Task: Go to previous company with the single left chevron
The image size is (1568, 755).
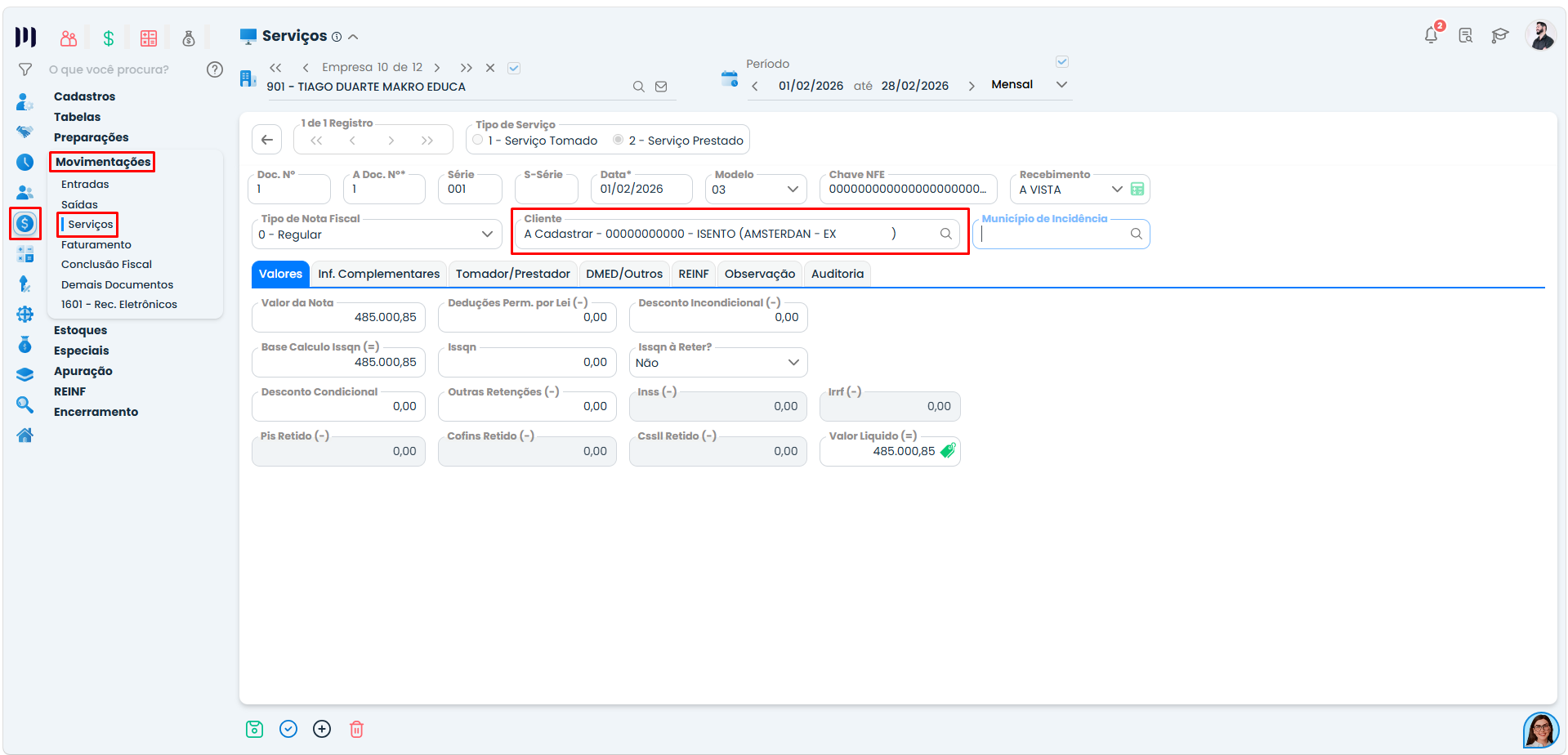Action: (306, 68)
